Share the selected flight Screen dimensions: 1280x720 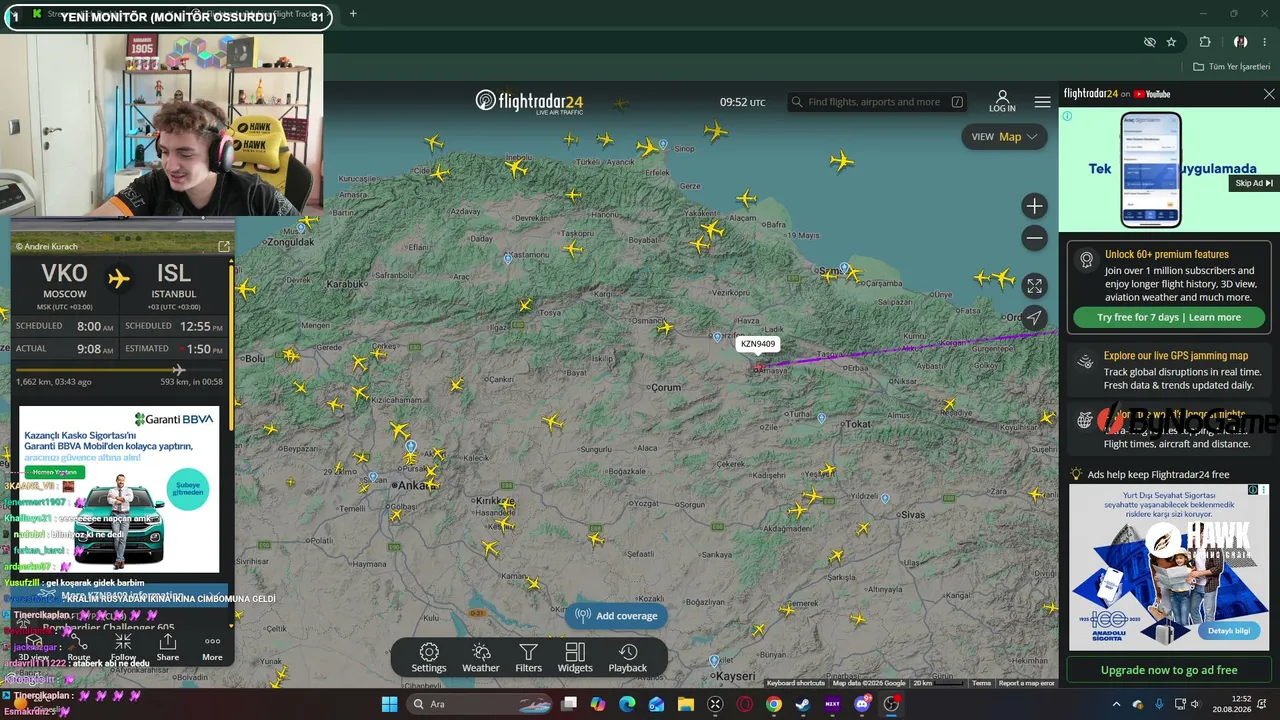pos(168,646)
